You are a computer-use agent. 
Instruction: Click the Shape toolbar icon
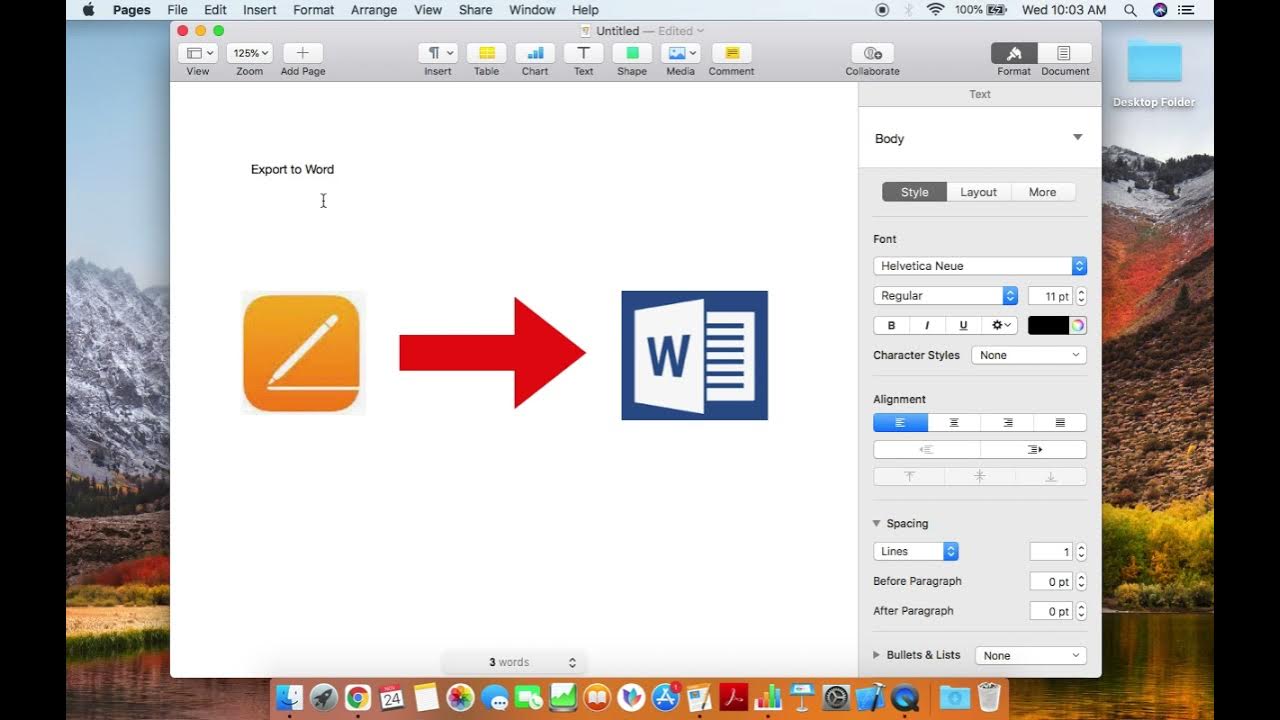click(632, 53)
